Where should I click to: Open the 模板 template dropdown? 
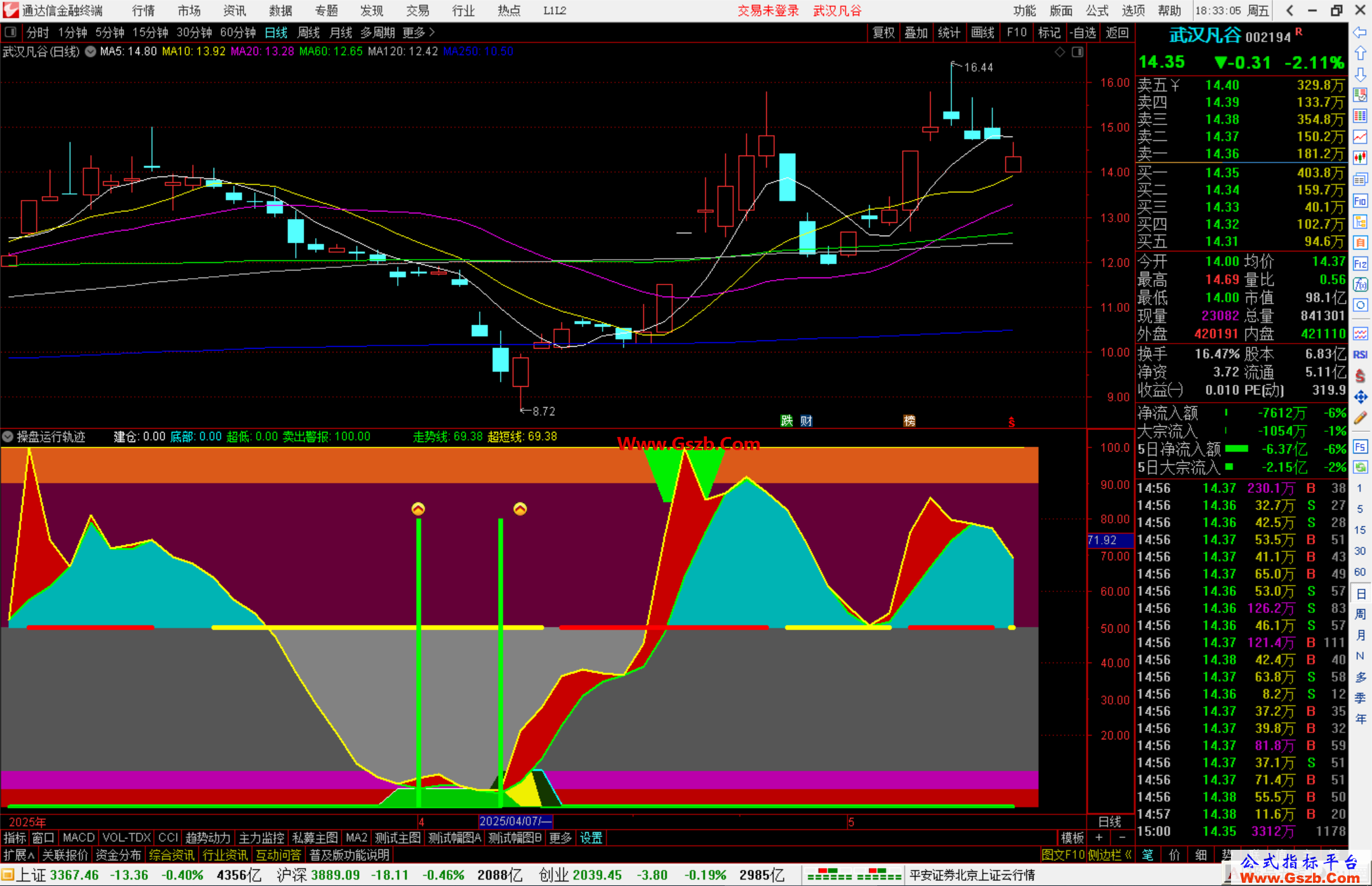[x=1072, y=838]
